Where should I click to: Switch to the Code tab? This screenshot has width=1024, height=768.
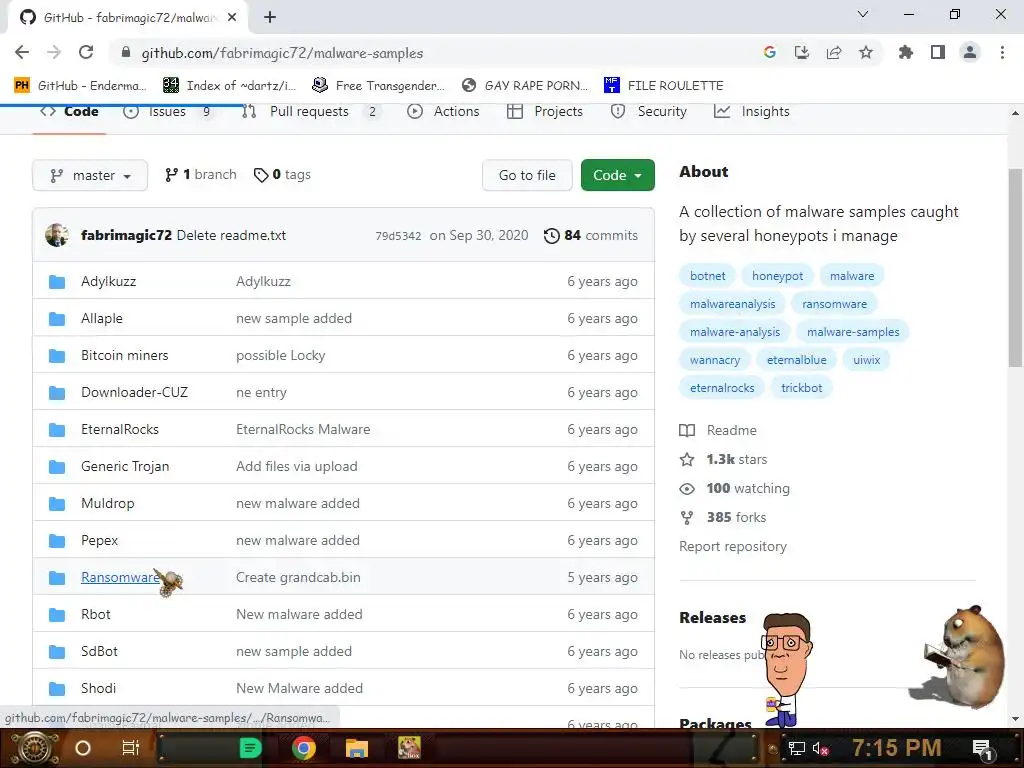tap(69, 112)
